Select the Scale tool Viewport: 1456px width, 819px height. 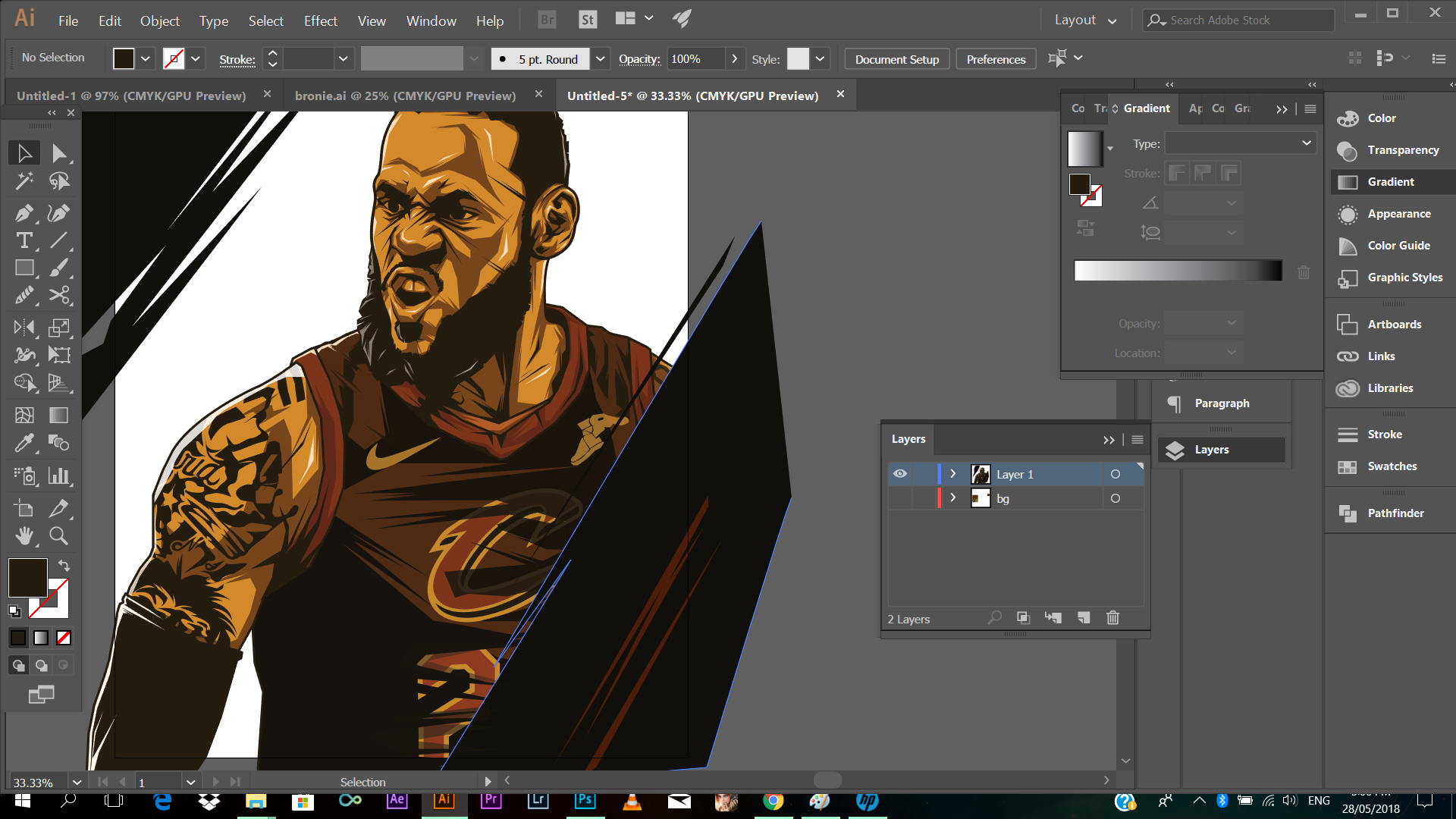(x=59, y=328)
